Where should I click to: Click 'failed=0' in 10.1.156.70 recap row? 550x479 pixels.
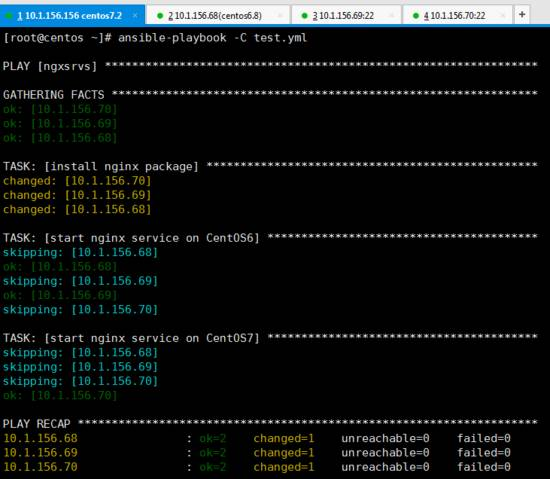pyautogui.click(x=484, y=467)
